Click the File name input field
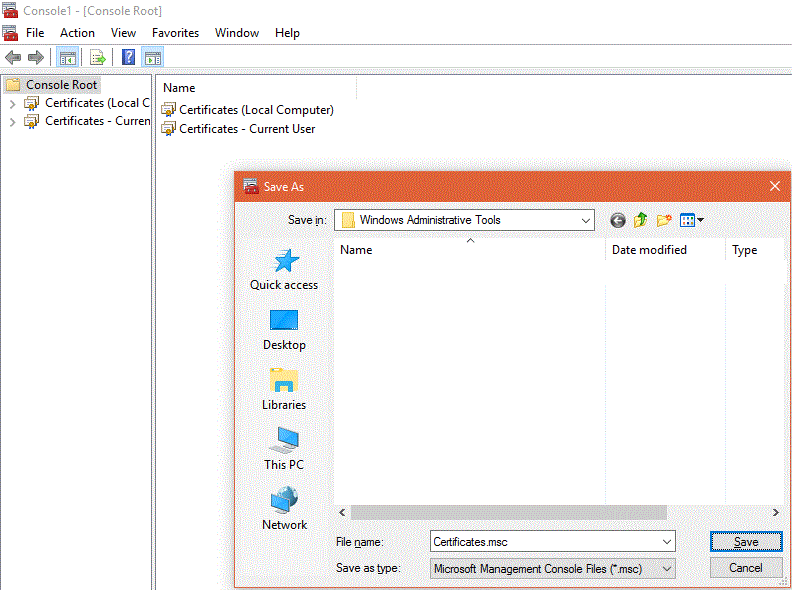This screenshot has height=590, width=792. 545,542
